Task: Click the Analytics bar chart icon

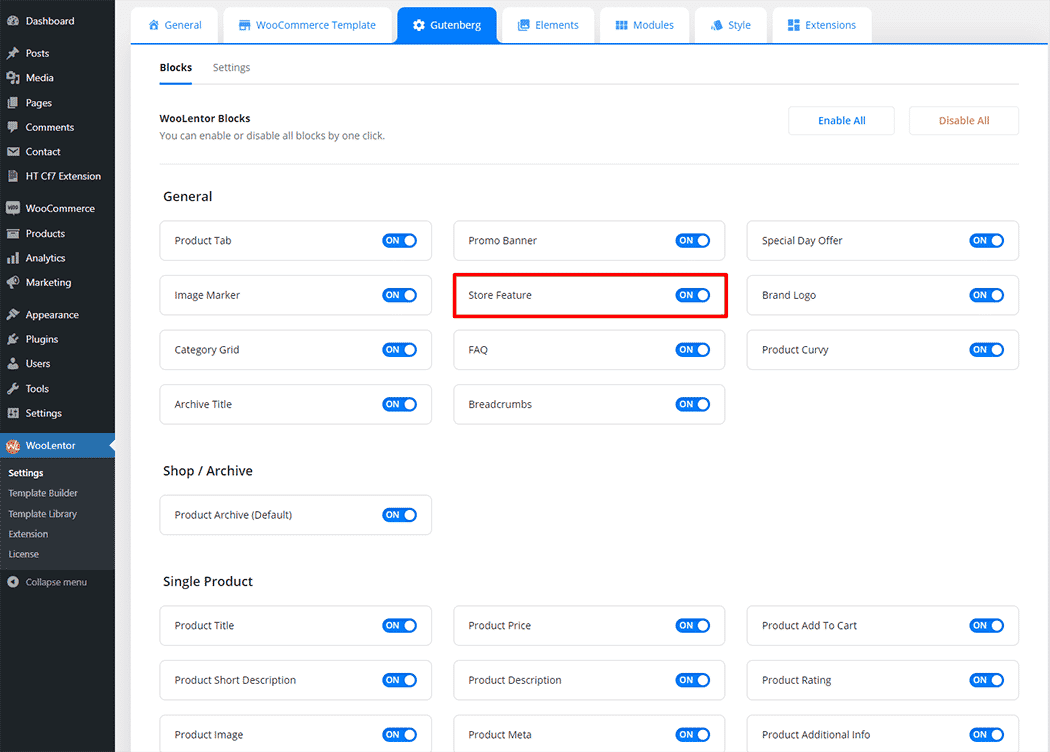Action: pyautogui.click(x=13, y=258)
